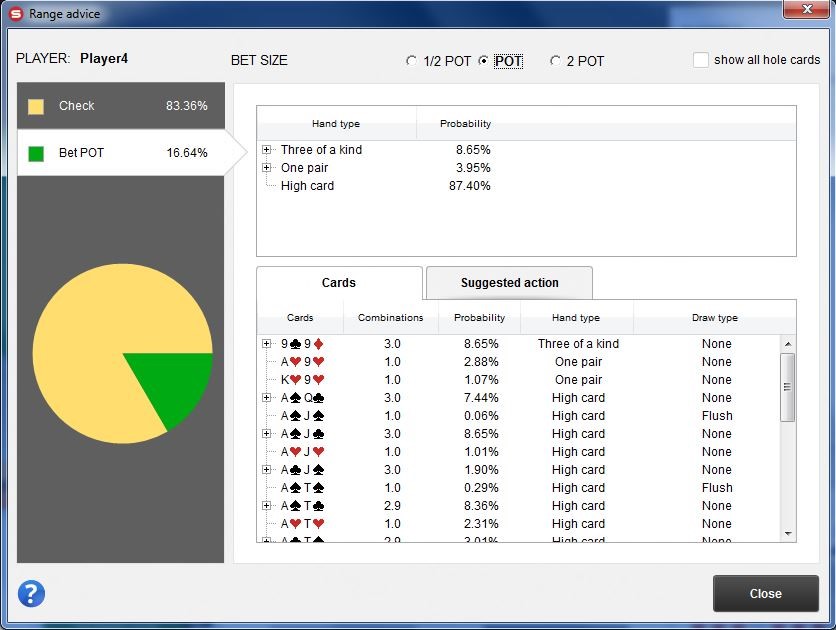Switch to the Suggested action tab

coord(509,283)
